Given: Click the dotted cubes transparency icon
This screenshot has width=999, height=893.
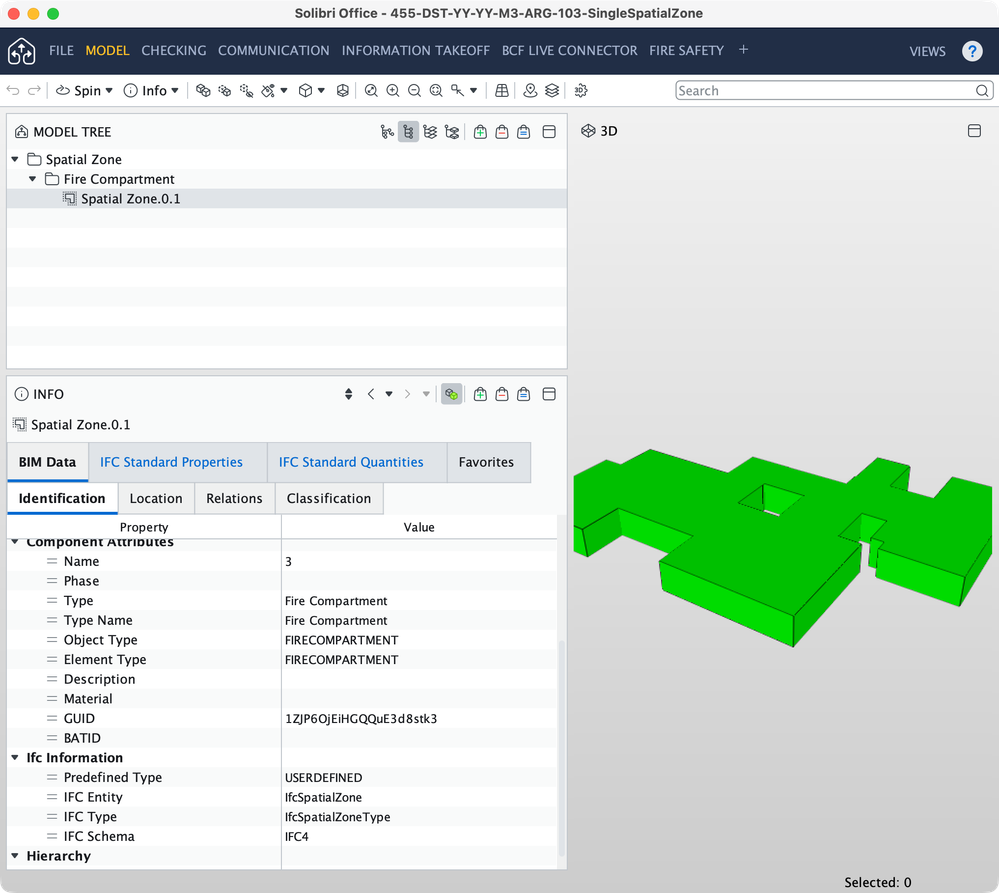Looking at the screenshot, I should pyautogui.click(x=224, y=90).
